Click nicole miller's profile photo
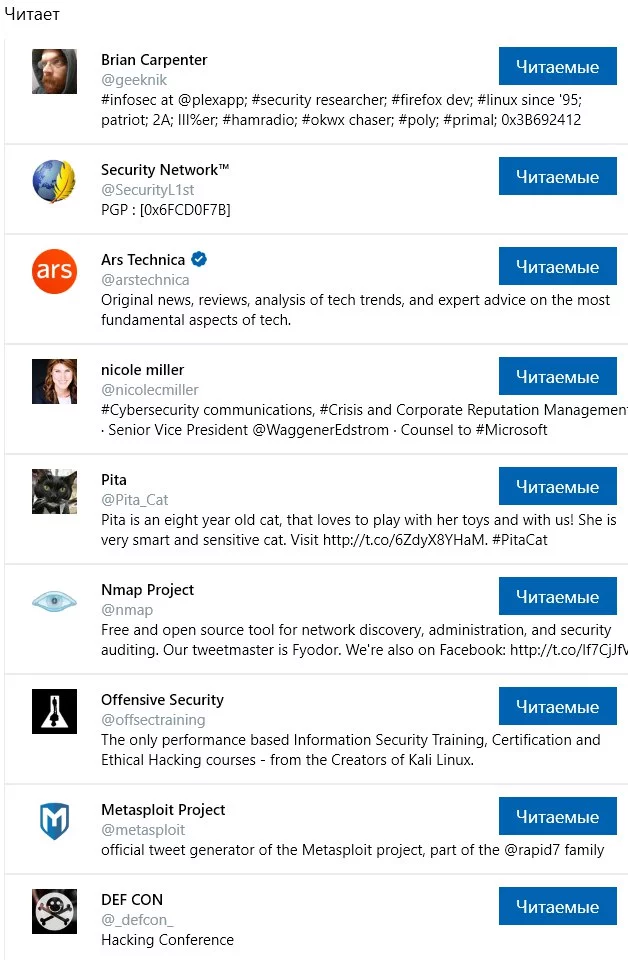The height and width of the screenshot is (960, 628). point(54,382)
